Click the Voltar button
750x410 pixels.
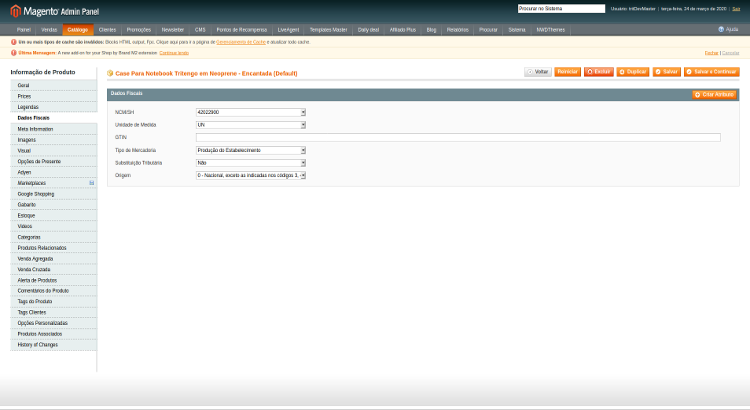(x=538, y=72)
